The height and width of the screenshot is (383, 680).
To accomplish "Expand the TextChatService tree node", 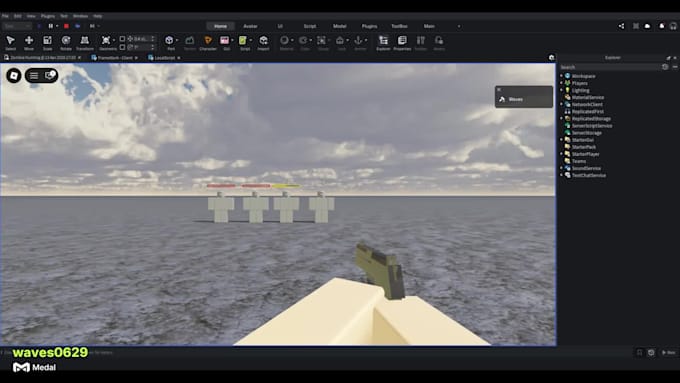I will pyautogui.click(x=562, y=175).
